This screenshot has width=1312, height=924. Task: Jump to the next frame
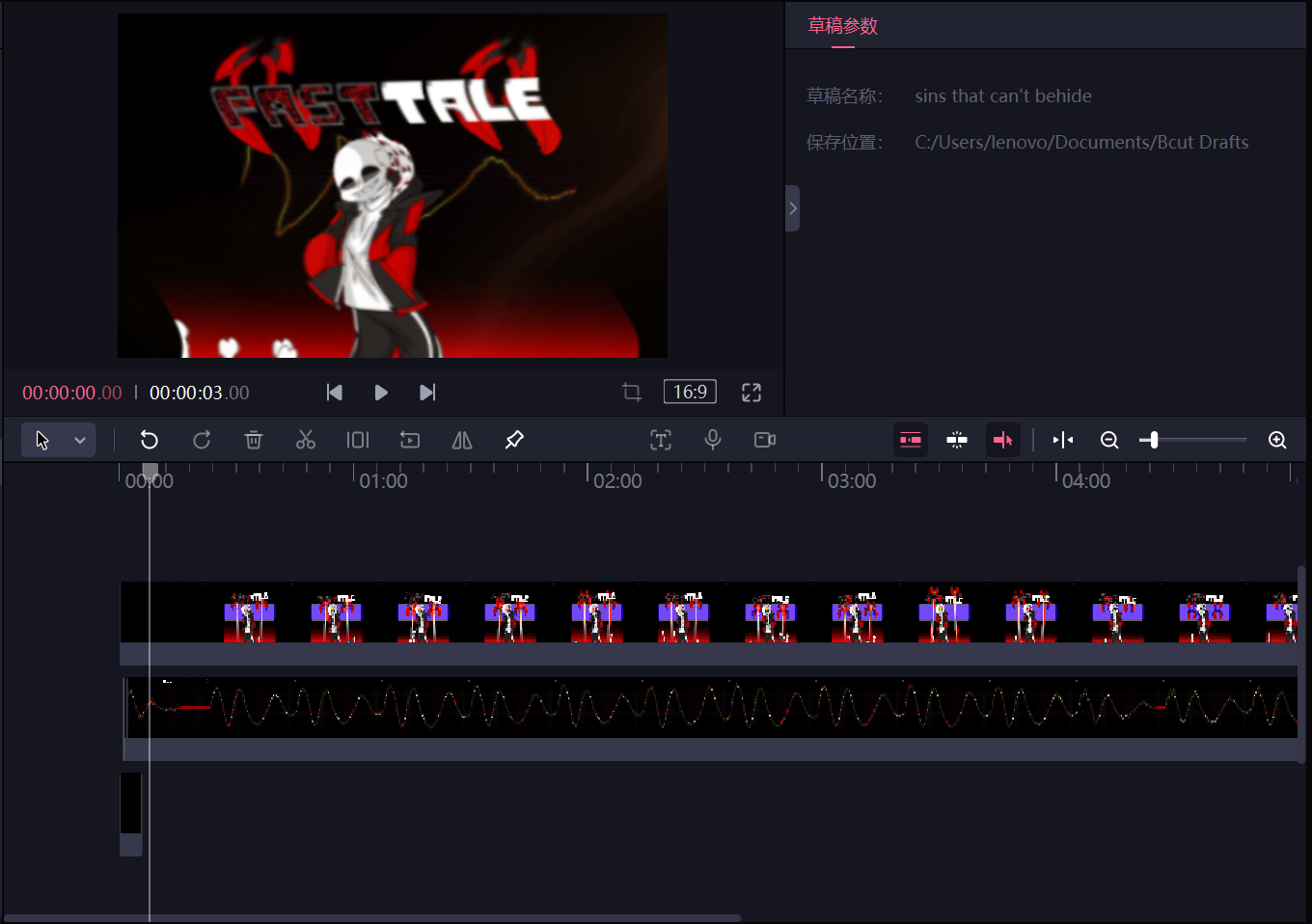pyautogui.click(x=427, y=393)
